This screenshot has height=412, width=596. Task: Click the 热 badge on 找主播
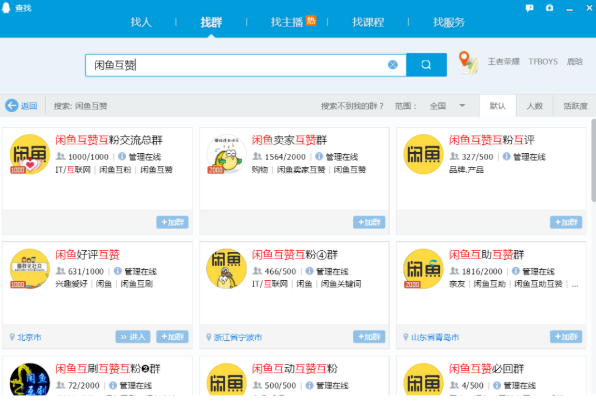(311, 20)
